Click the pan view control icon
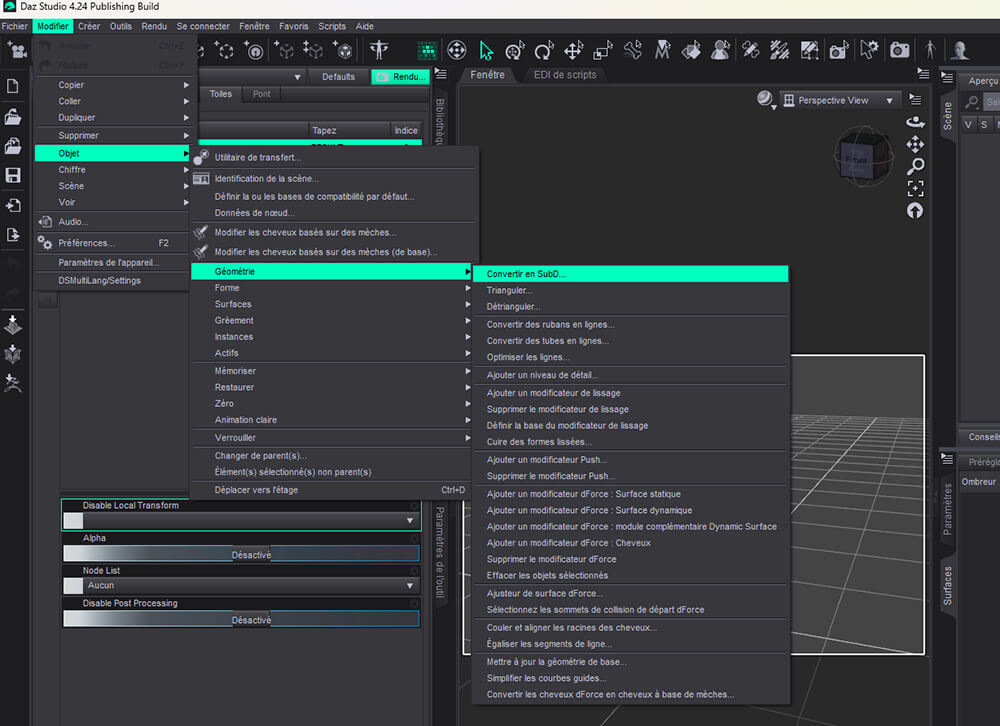 click(915, 144)
